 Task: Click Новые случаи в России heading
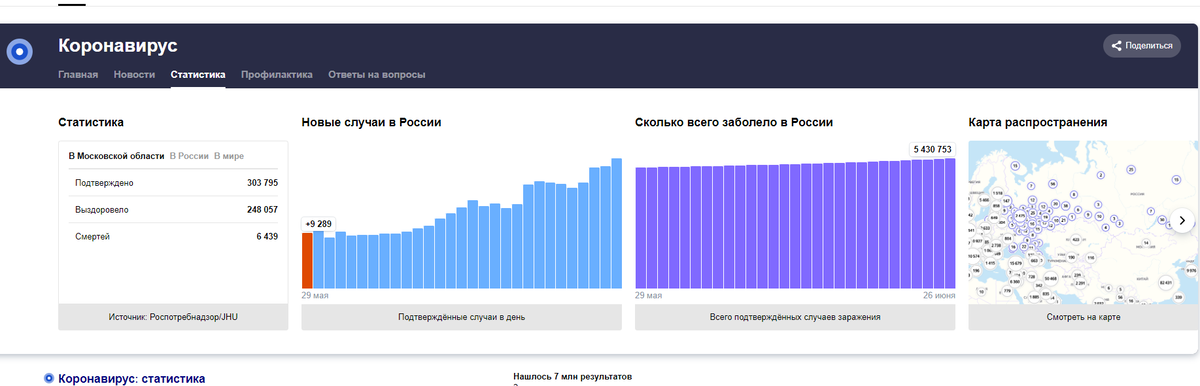(372, 122)
